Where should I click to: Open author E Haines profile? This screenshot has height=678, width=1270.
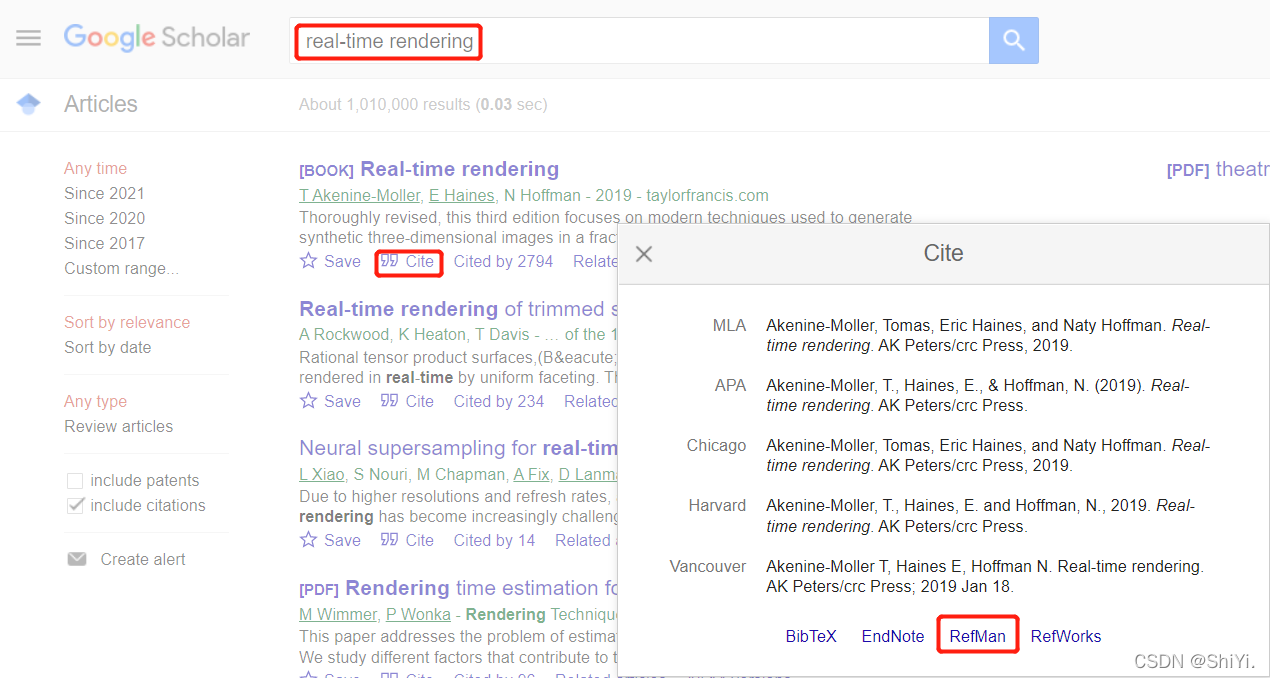coord(461,195)
